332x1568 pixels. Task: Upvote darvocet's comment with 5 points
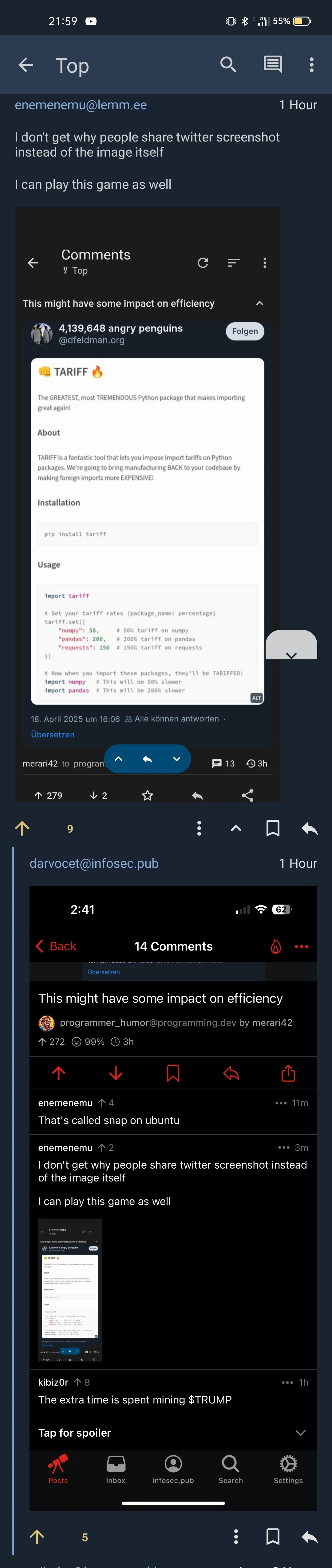pos(37,1537)
